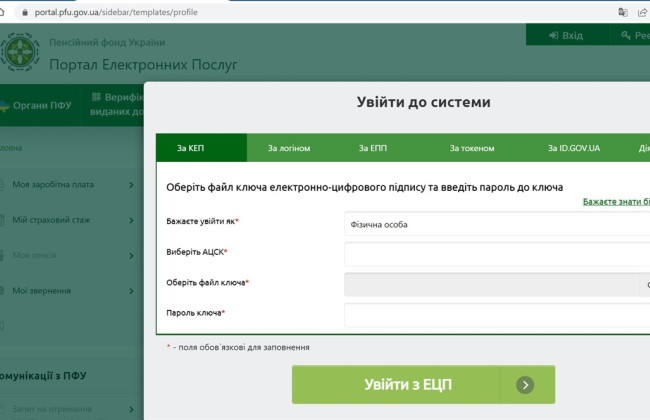
Task: Open the Бажаєте знати більше link
Action: pos(616,202)
